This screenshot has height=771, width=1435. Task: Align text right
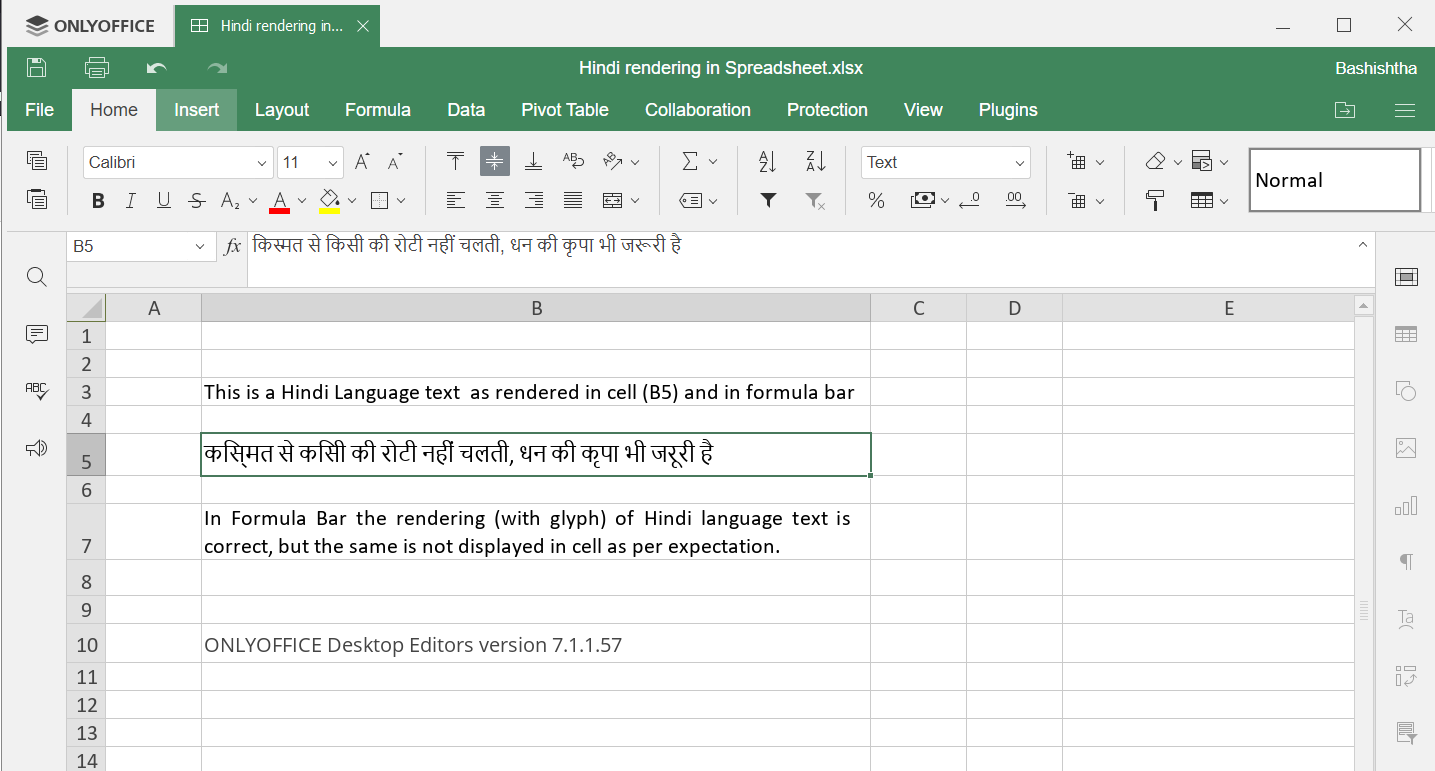tap(534, 201)
